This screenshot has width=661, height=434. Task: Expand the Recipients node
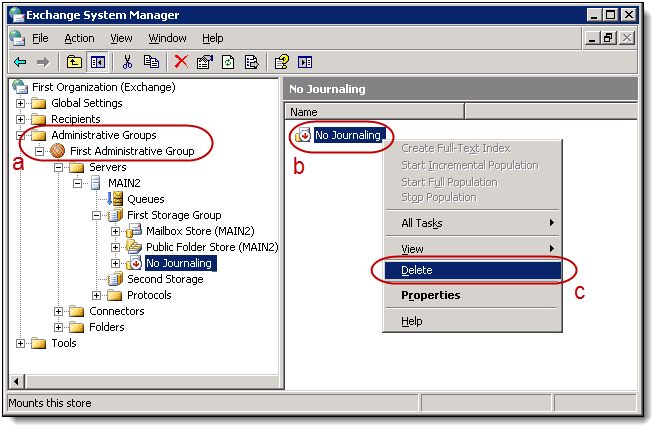click(x=20, y=119)
